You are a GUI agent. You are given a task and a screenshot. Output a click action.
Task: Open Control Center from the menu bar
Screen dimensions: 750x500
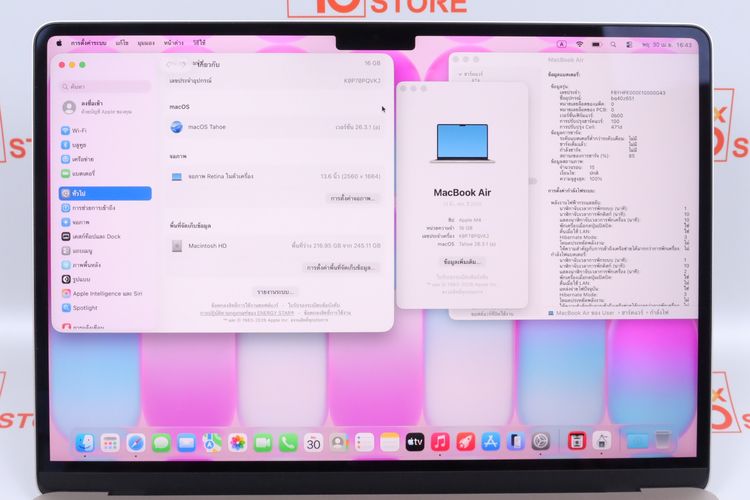pos(629,44)
